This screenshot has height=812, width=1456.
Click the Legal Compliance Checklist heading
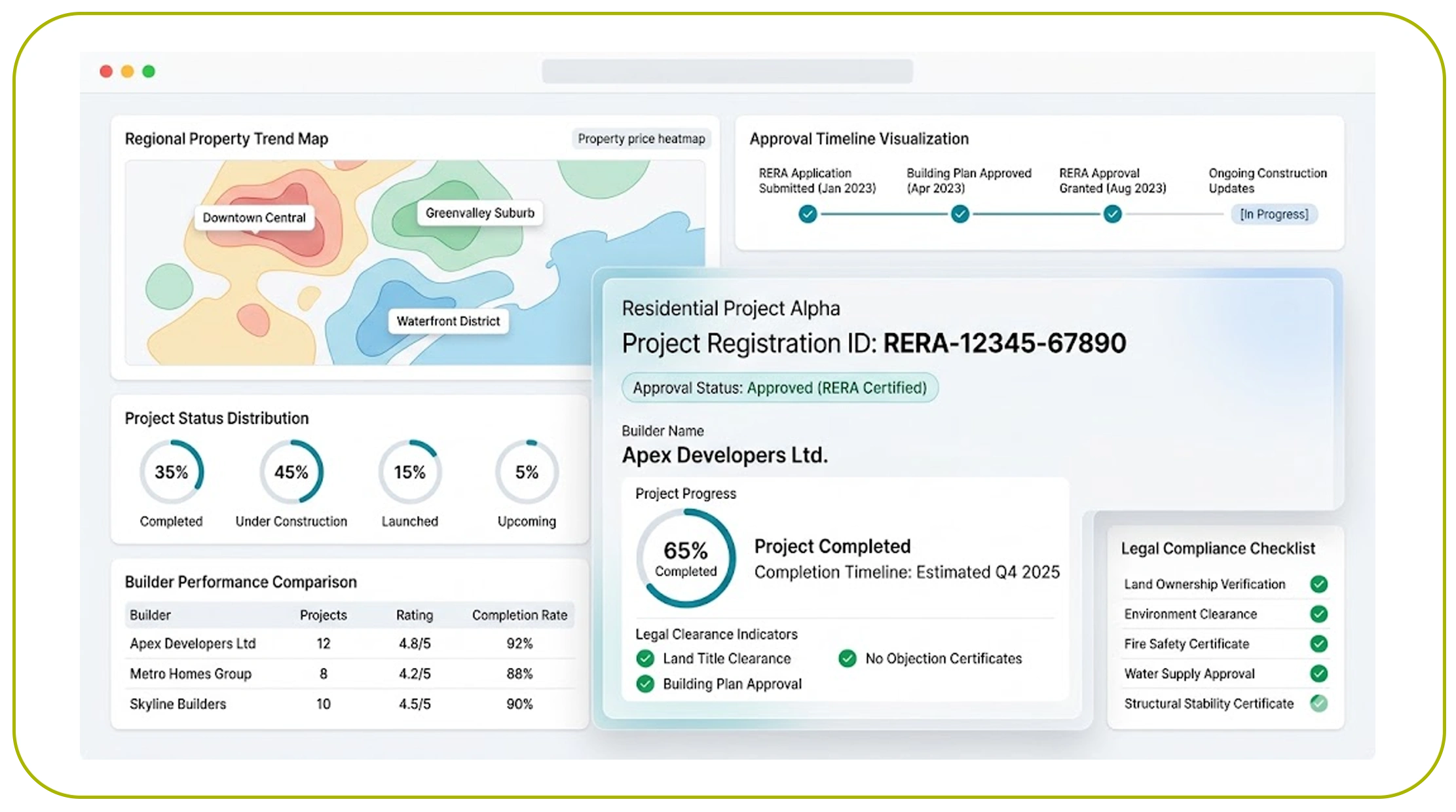(x=1218, y=548)
